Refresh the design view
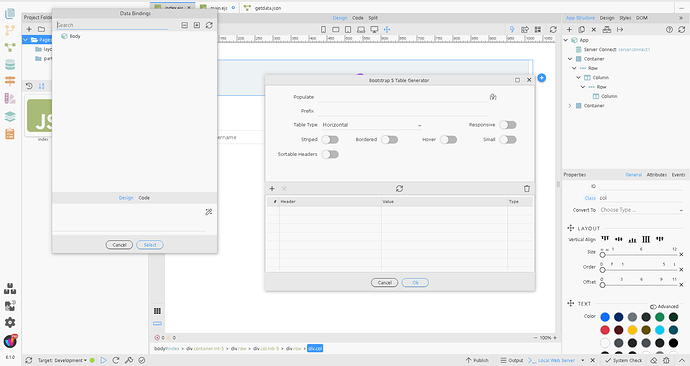 point(553,29)
